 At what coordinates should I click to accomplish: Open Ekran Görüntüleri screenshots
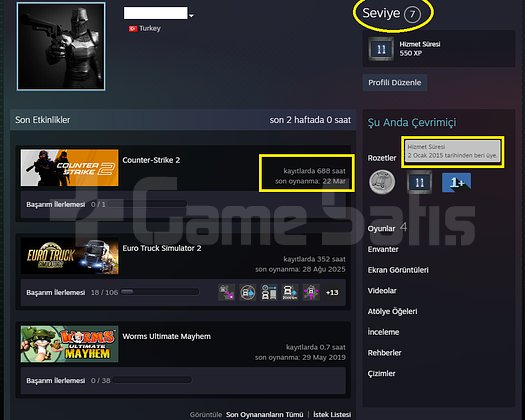pyautogui.click(x=398, y=270)
